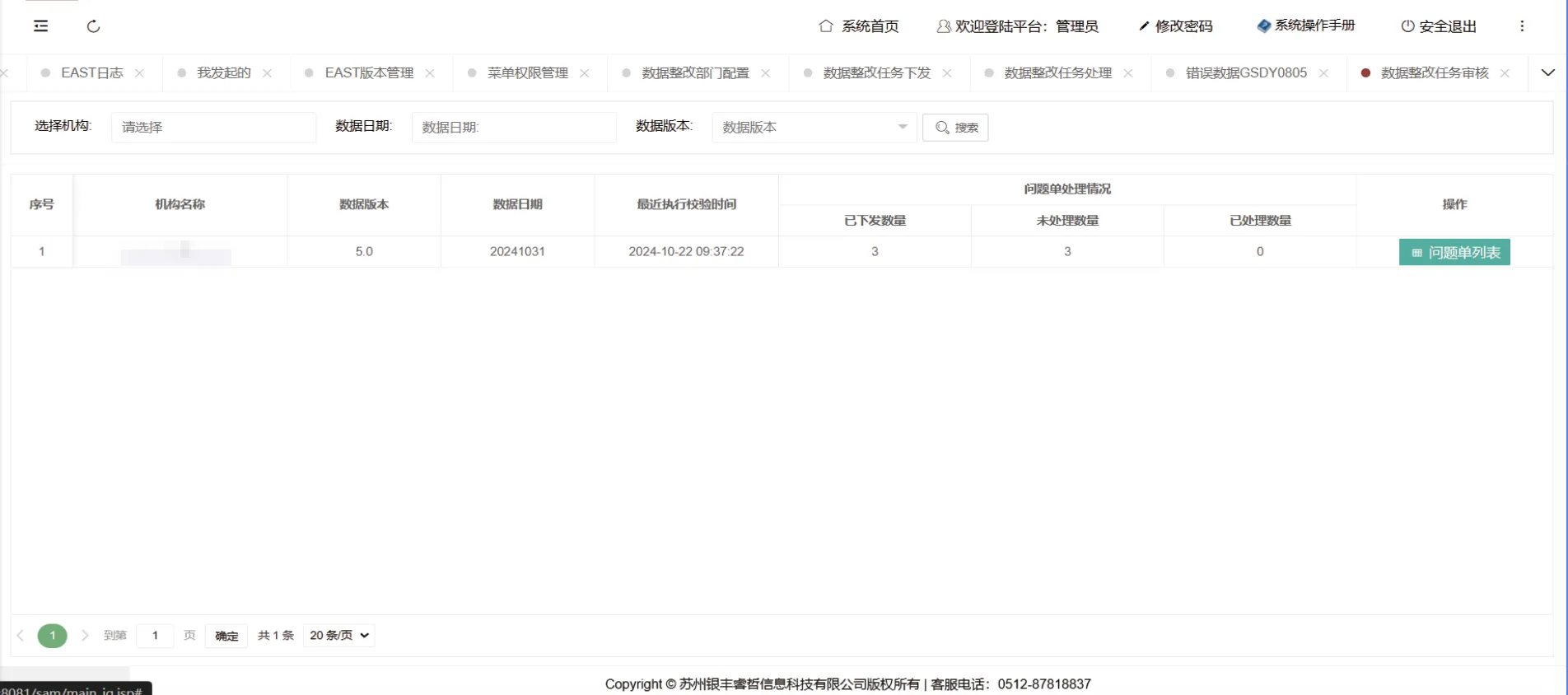
Task: Open the more options vertical dots
Action: [x=1522, y=26]
